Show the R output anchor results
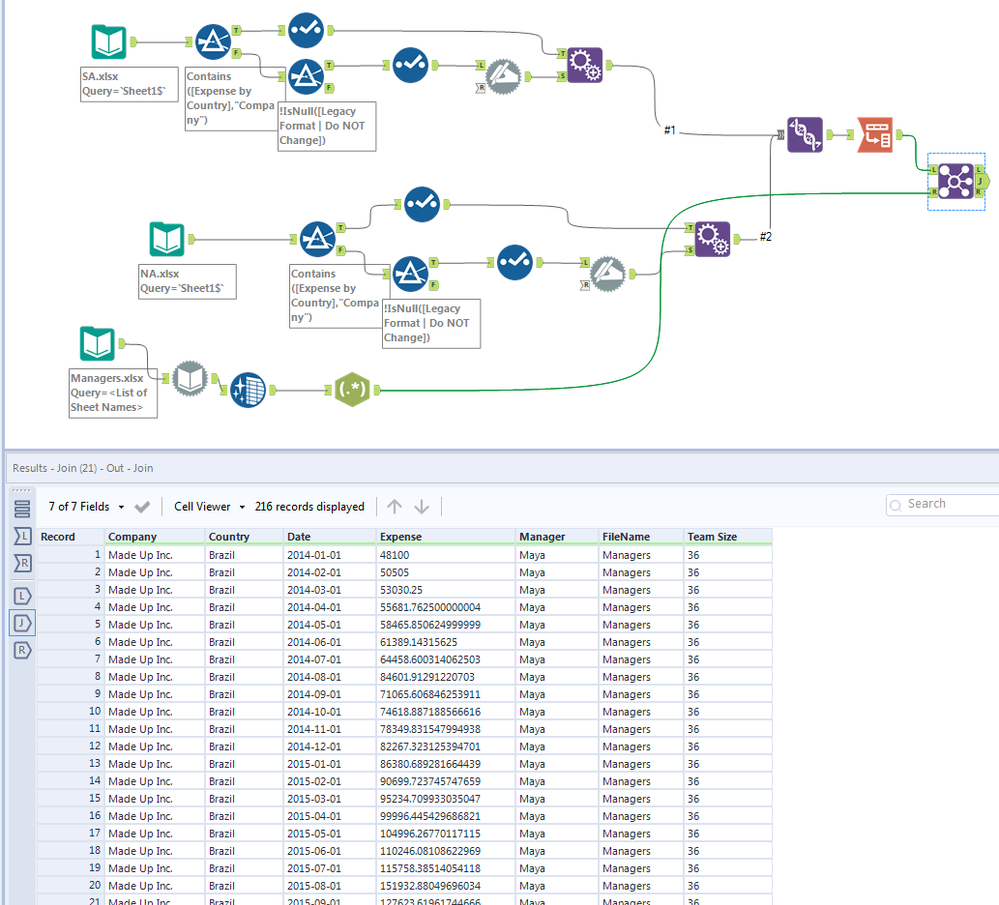Viewport: 999px width, 905px height. tap(22, 650)
